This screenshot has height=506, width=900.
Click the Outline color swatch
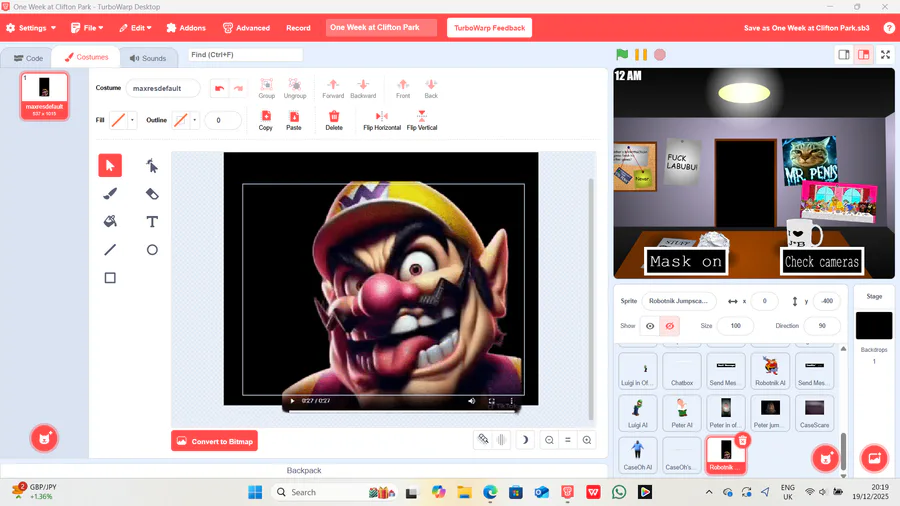pos(181,120)
